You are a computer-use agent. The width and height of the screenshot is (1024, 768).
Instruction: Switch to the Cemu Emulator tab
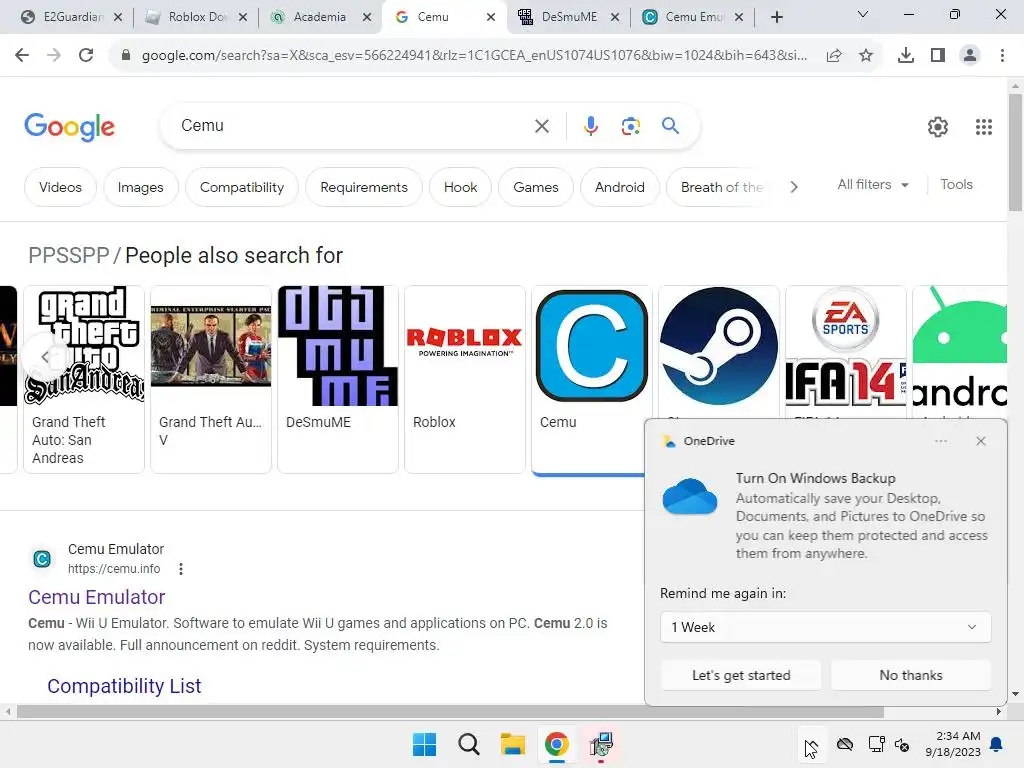[x=692, y=17]
